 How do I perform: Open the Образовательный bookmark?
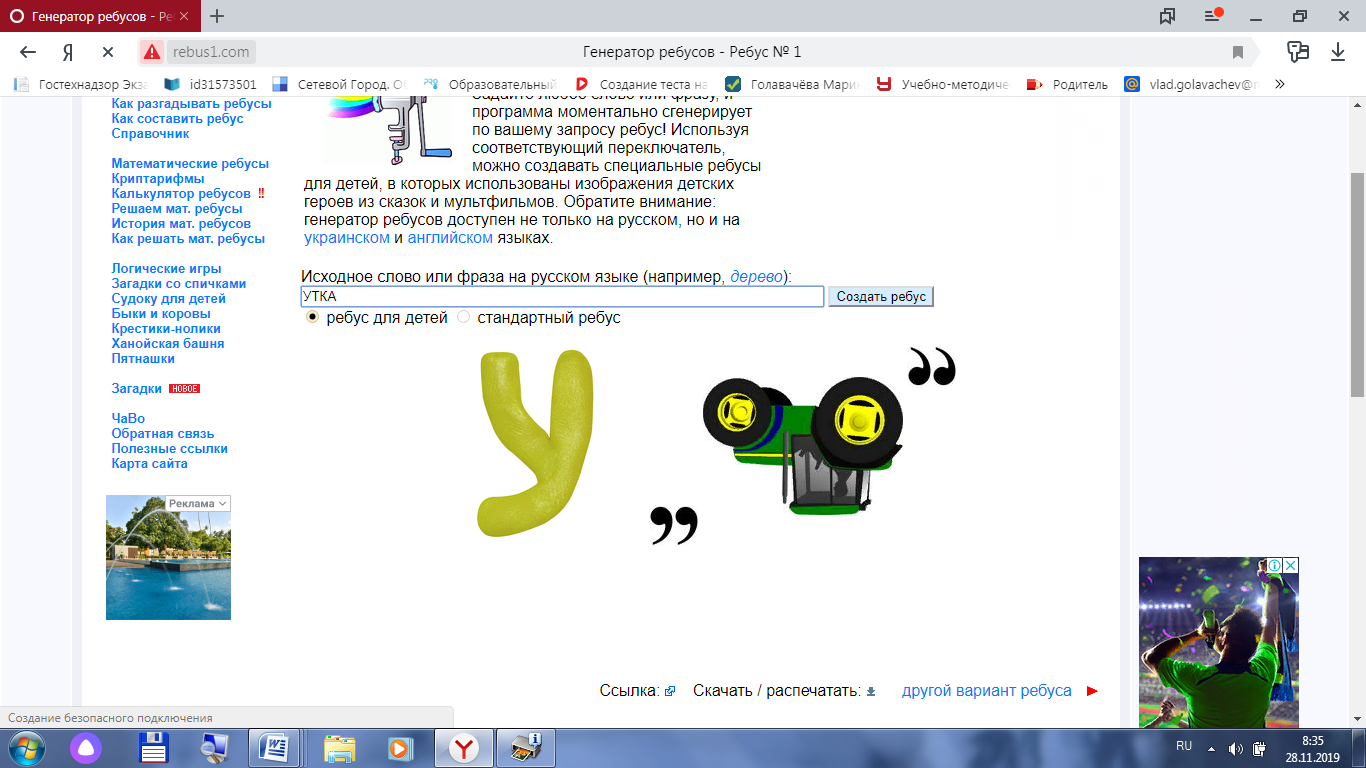[x=490, y=84]
